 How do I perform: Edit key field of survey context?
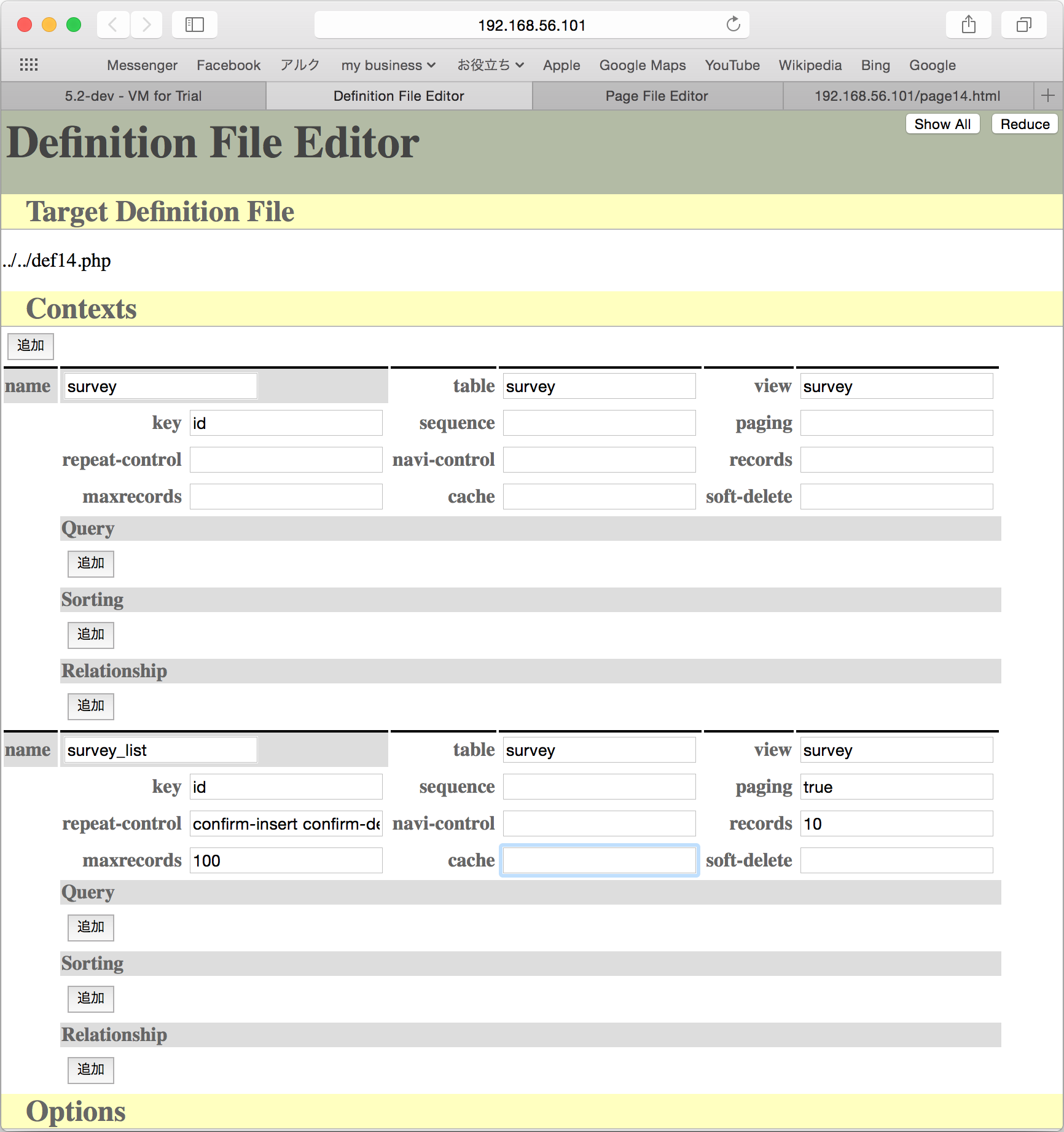(x=286, y=423)
